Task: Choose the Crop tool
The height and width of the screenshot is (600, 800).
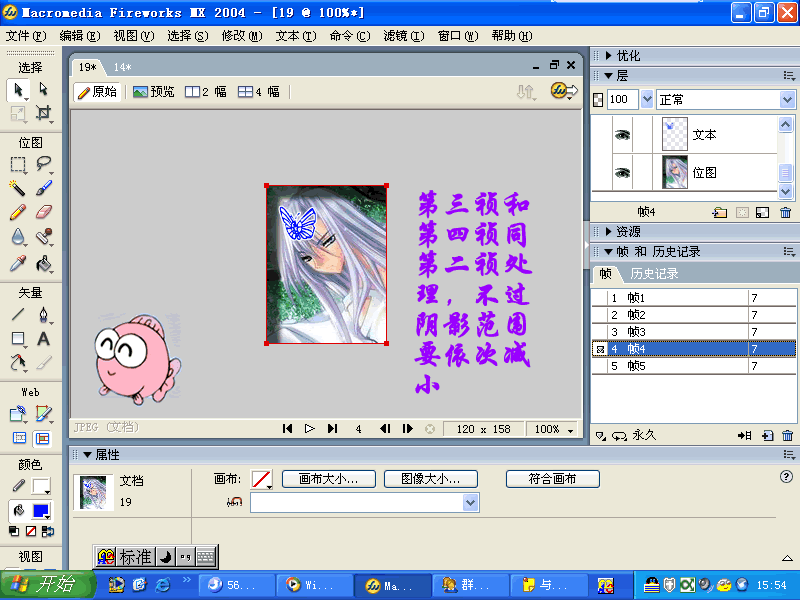Action: click(44, 113)
